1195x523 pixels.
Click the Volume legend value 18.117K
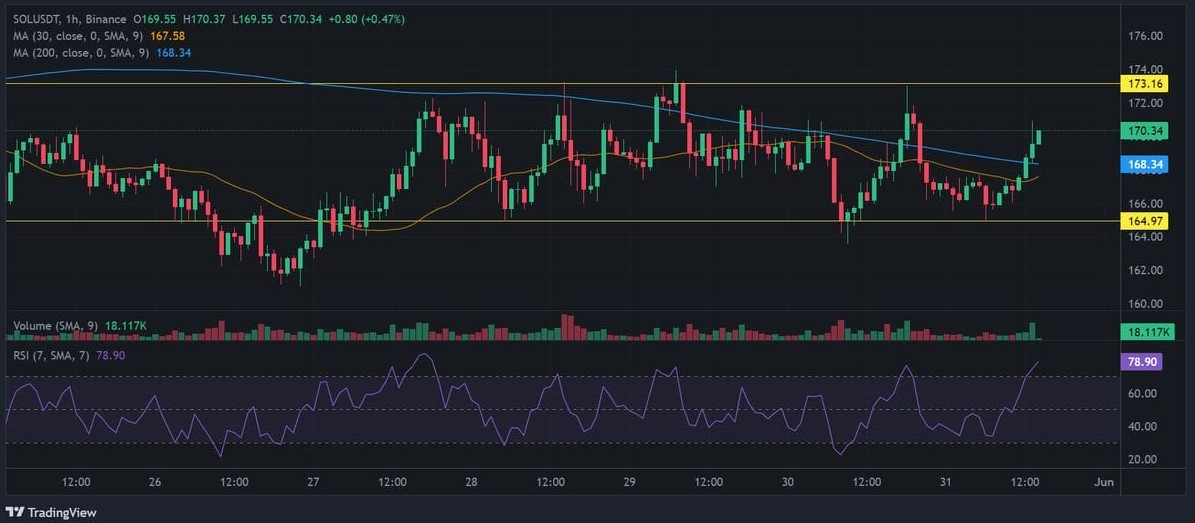click(127, 326)
